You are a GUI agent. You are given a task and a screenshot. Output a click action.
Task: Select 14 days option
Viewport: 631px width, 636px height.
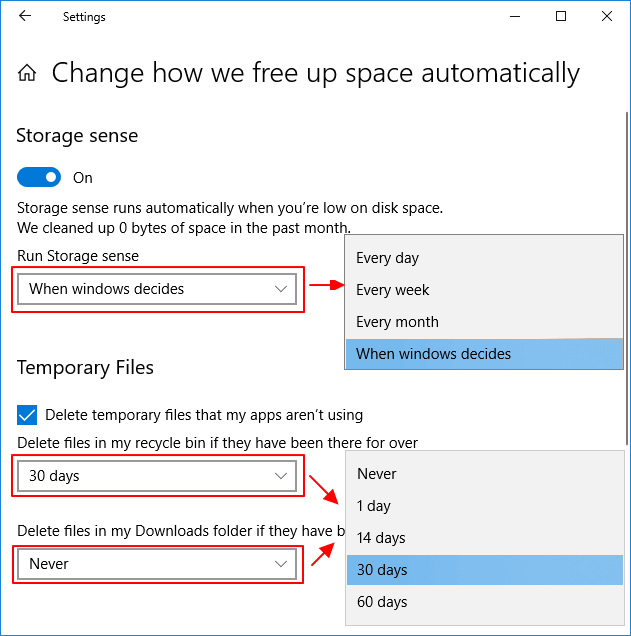381,538
